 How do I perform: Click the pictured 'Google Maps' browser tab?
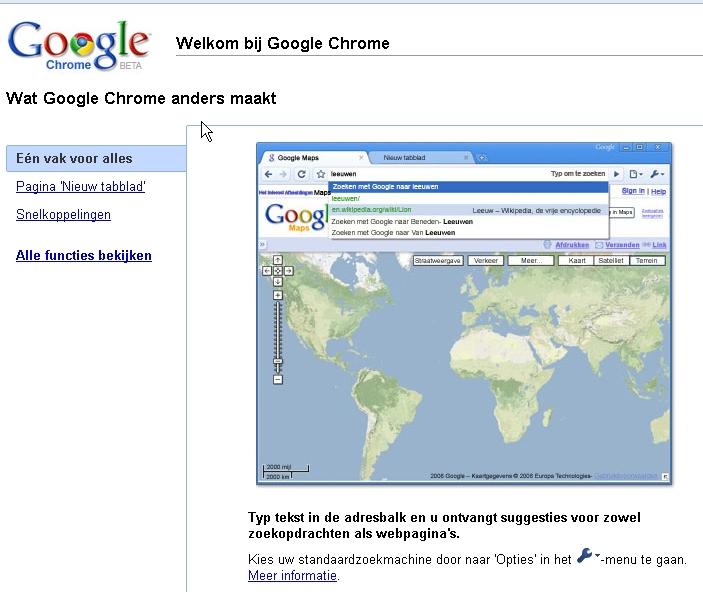pyautogui.click(x=314, y=158)
